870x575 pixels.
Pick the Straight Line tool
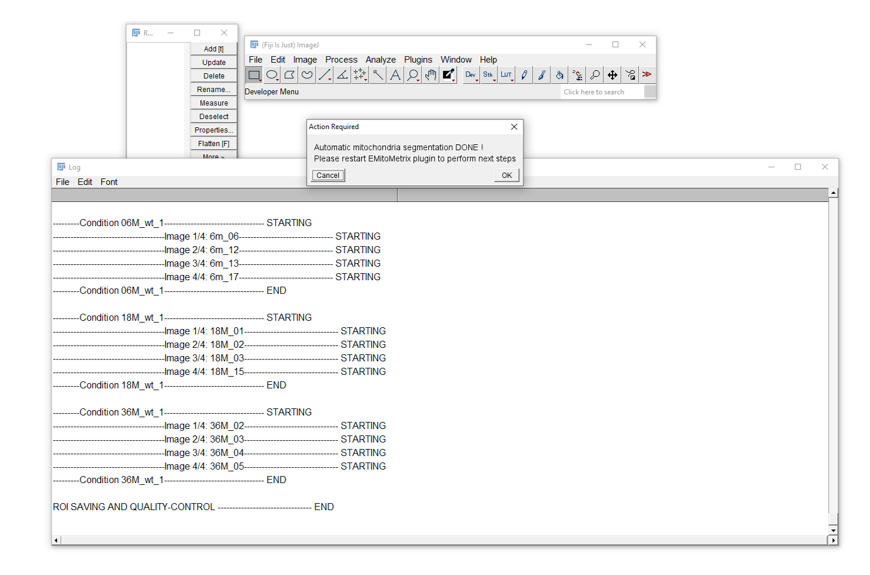tap(325, 75)
